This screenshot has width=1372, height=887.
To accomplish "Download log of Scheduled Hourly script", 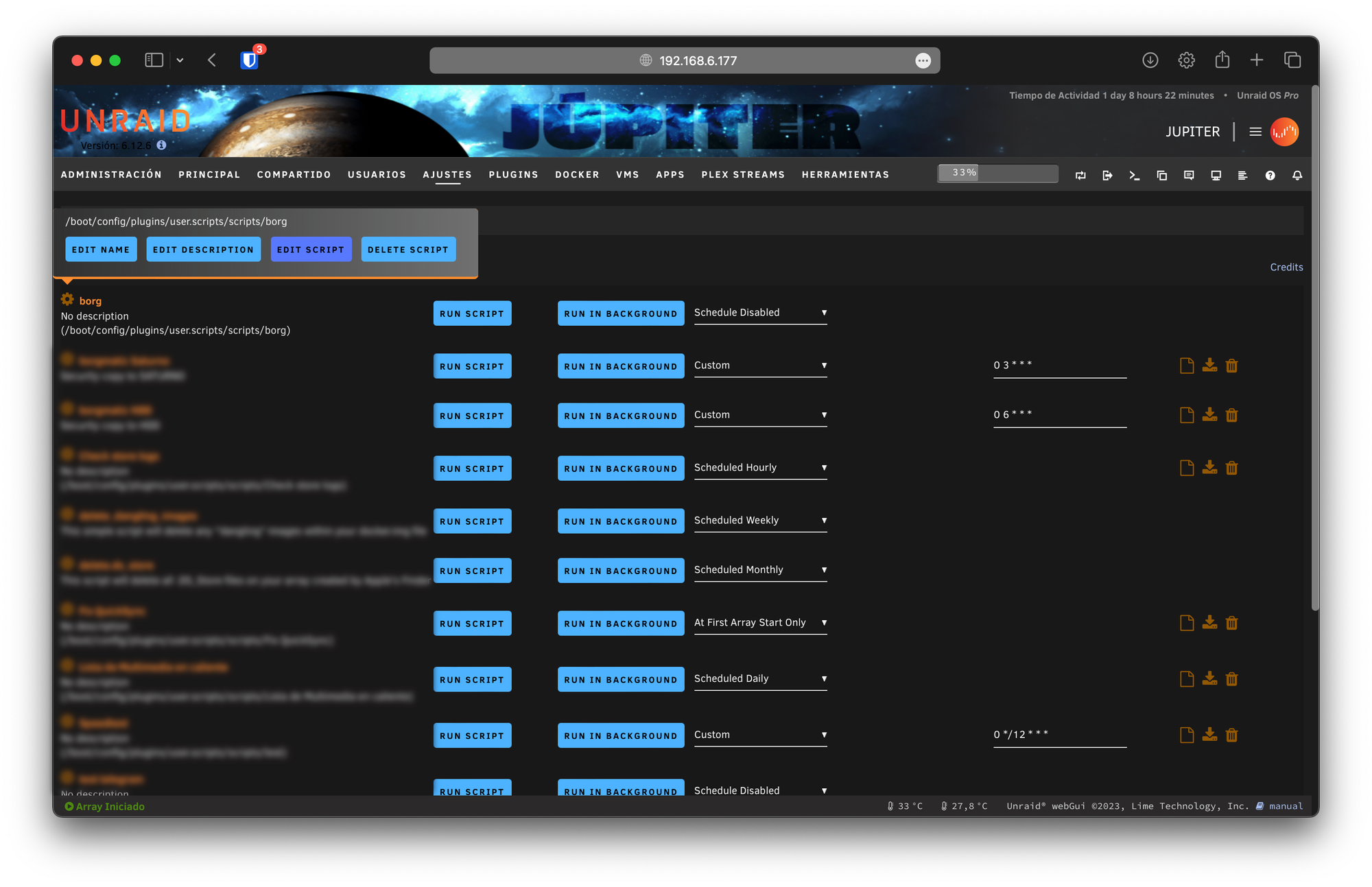I will [1209, 468].
